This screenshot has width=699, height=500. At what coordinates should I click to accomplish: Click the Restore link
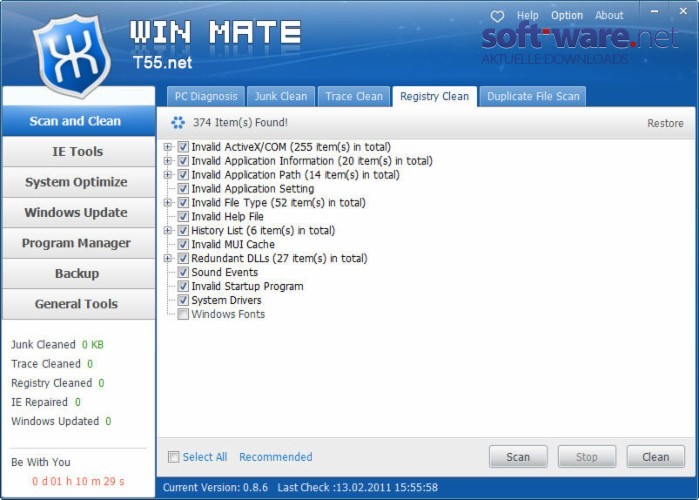coord(665,123)
